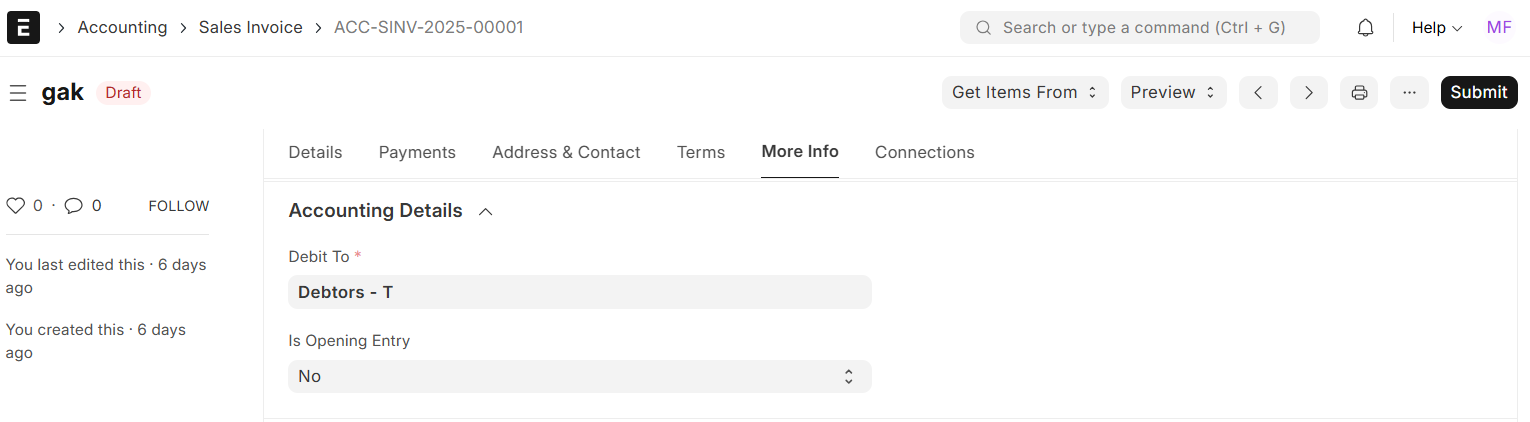The image size is (1530, 422).
Task: Open the three-dots more options menu
Action: point(1409,93)
